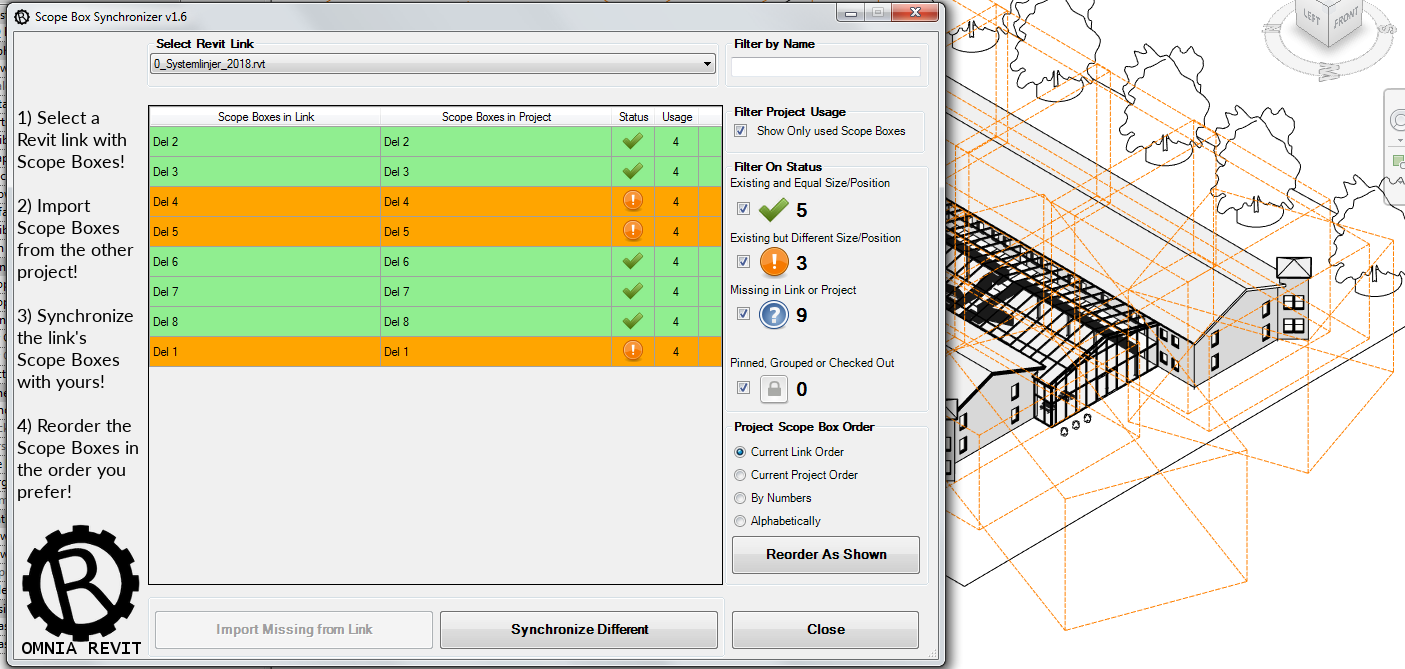Click inside the Filter by Name field
Viewport: 1405px width, 669px height.
824,67
